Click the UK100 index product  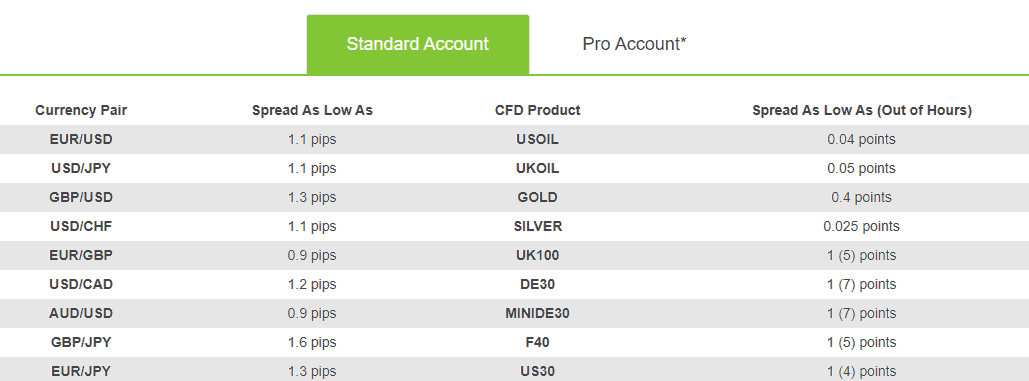(537, 255)
